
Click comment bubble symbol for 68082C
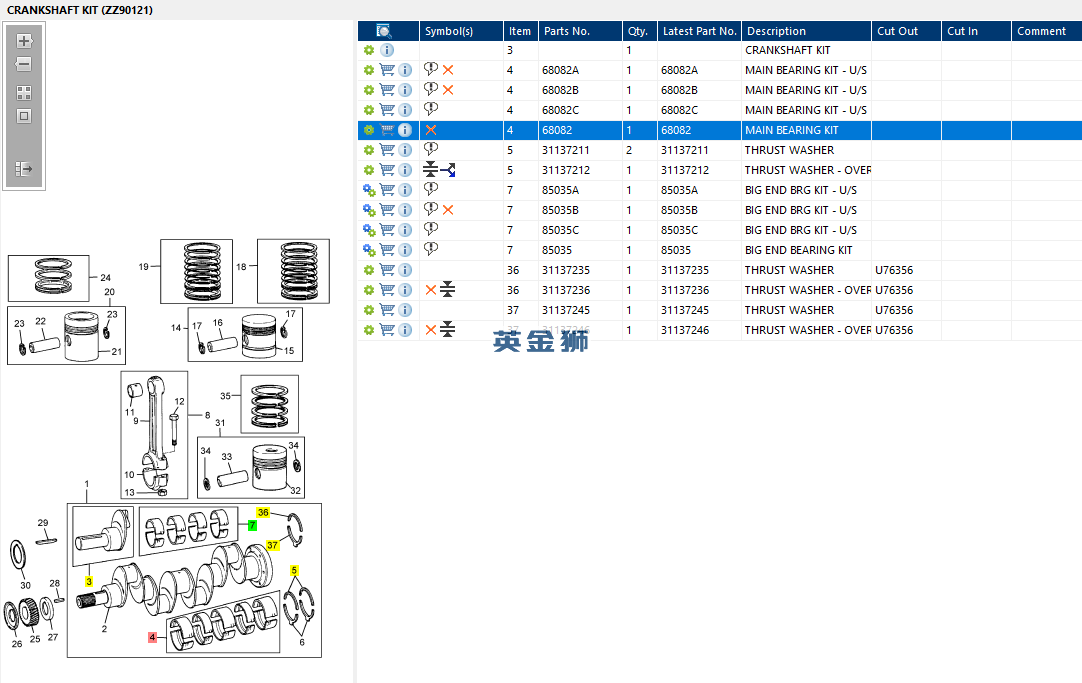coord(431,110)
